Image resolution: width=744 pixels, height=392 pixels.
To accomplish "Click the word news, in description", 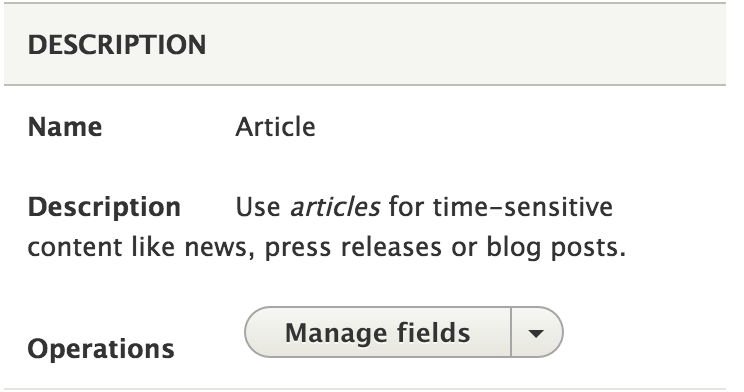I will click(x=220, y=248).
